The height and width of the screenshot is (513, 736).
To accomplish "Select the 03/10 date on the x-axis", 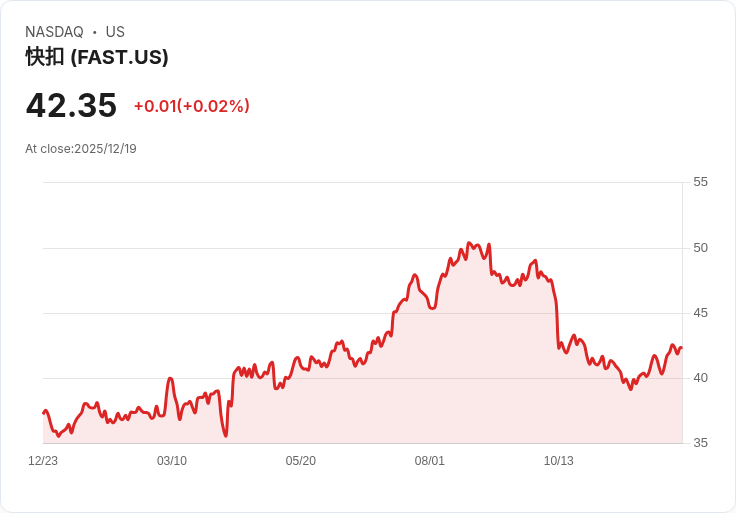I will (172, 461).
